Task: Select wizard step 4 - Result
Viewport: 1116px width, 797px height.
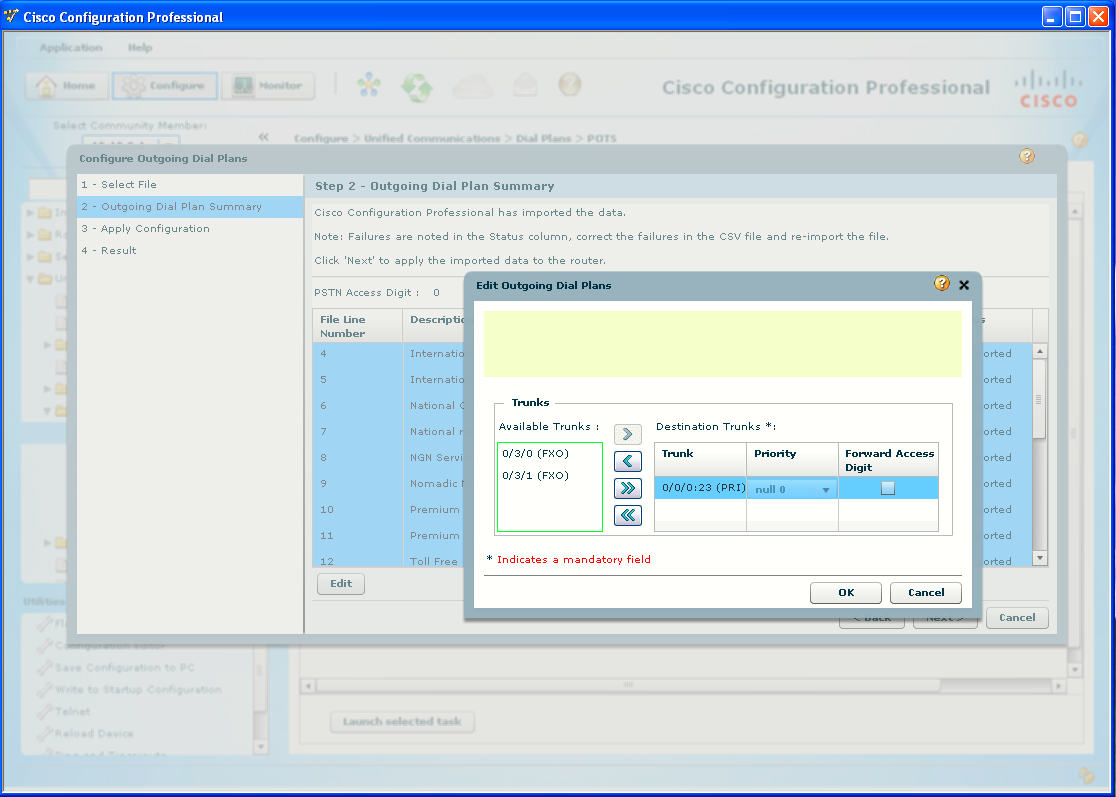Action: [x=190, y=250]
